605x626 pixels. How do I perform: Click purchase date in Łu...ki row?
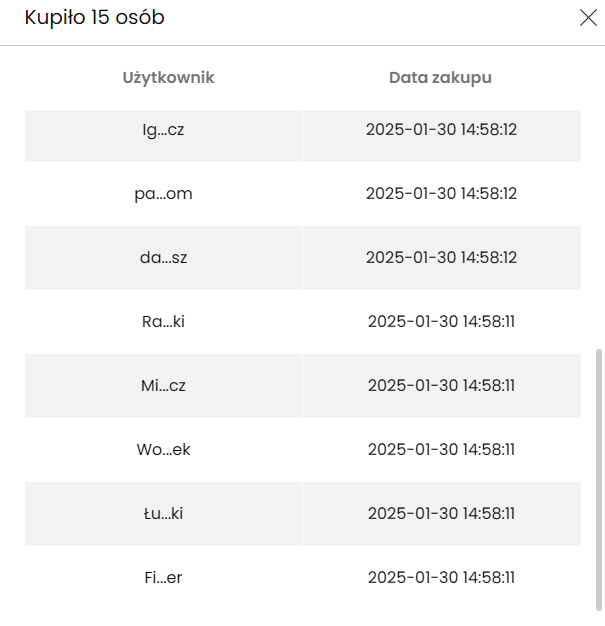click(x=441, y=513)
